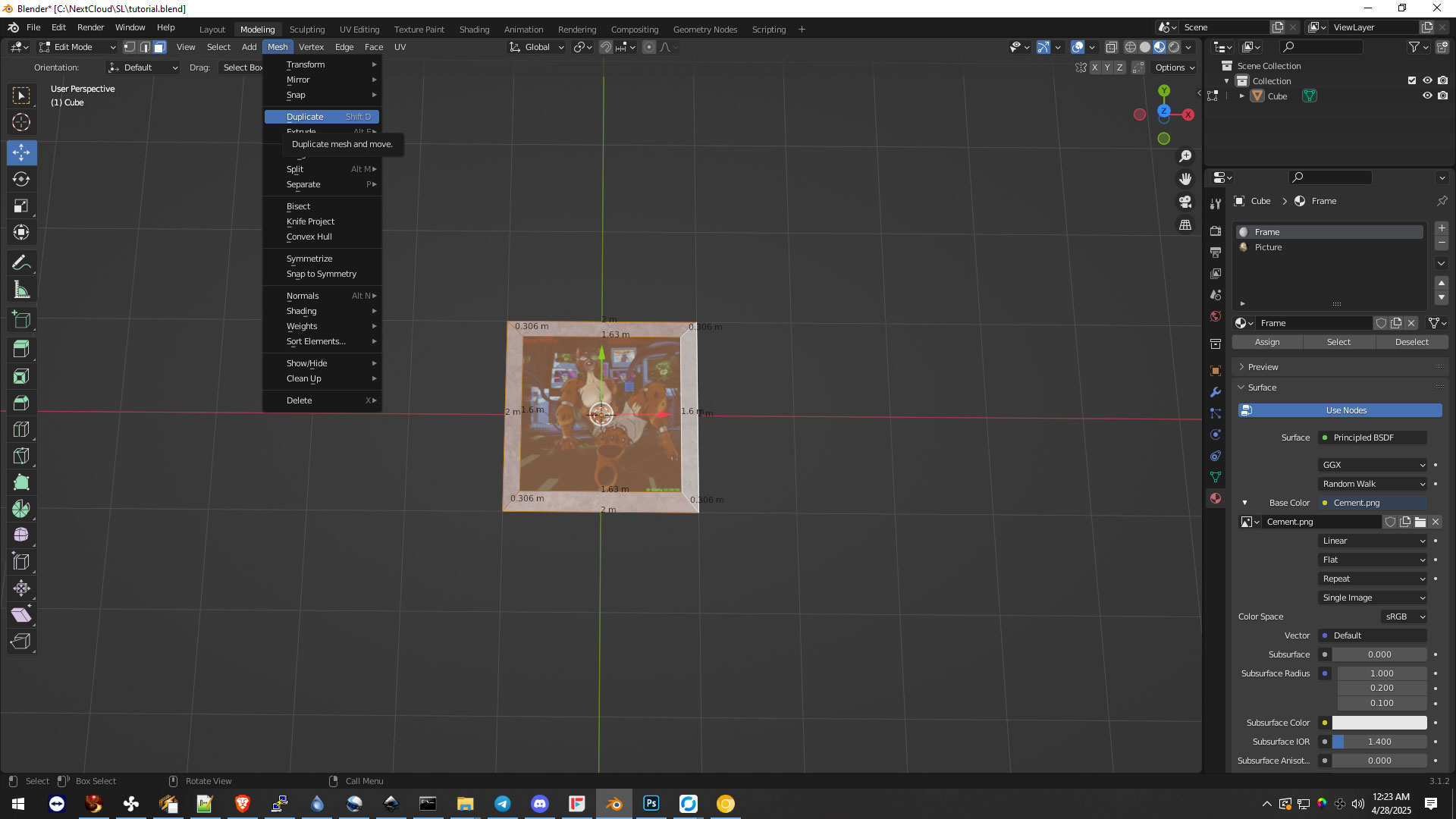Screen dimensions: 1456x819
Task: Activate the Move tool
Action: [21, 152]
